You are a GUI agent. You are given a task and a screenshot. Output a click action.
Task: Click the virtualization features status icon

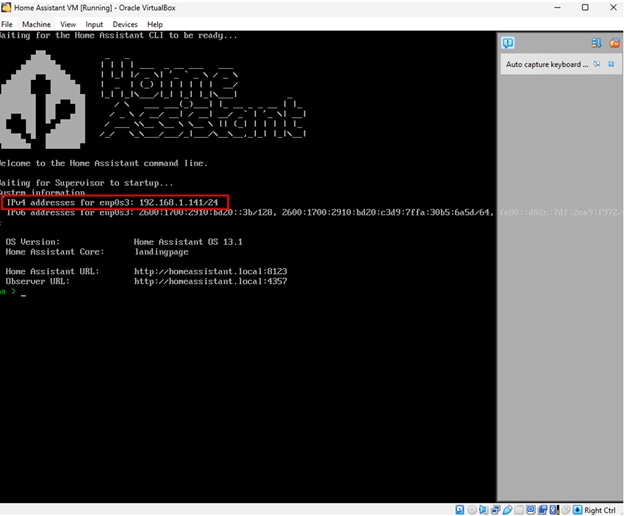(554, 510)
